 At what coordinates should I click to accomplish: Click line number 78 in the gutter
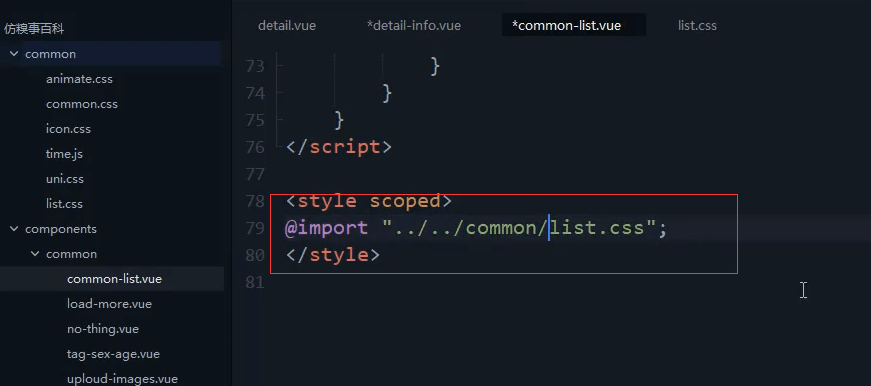[255, 201]
